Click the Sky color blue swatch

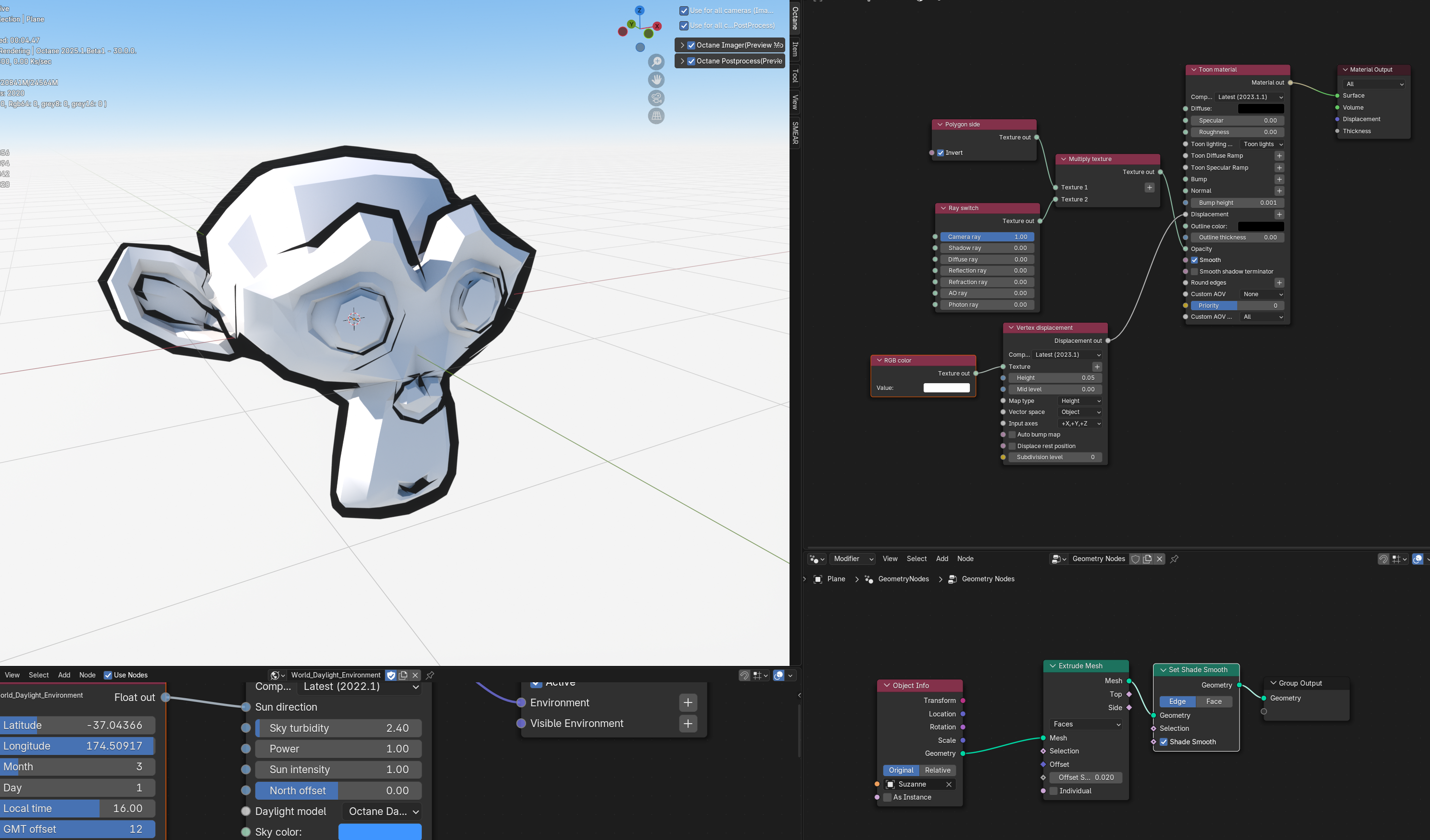[380, 832]
